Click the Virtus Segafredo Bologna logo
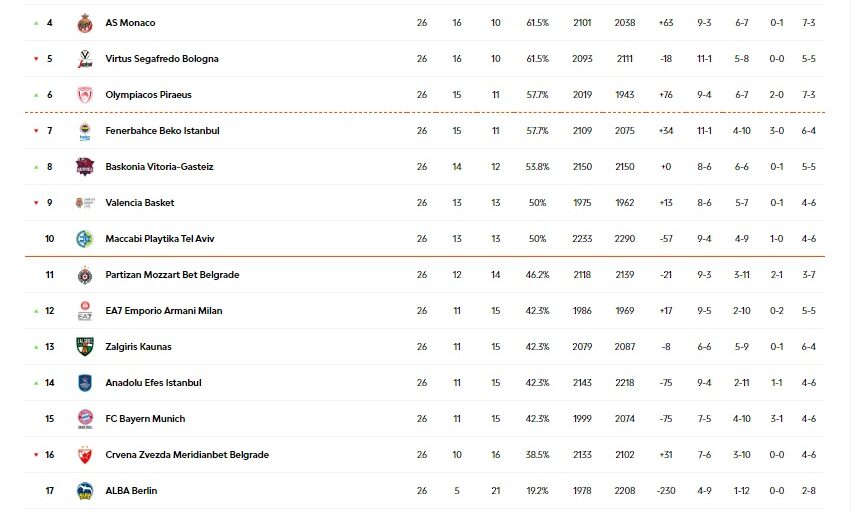Viewport: 851px width, 513px height. (85, 59)
